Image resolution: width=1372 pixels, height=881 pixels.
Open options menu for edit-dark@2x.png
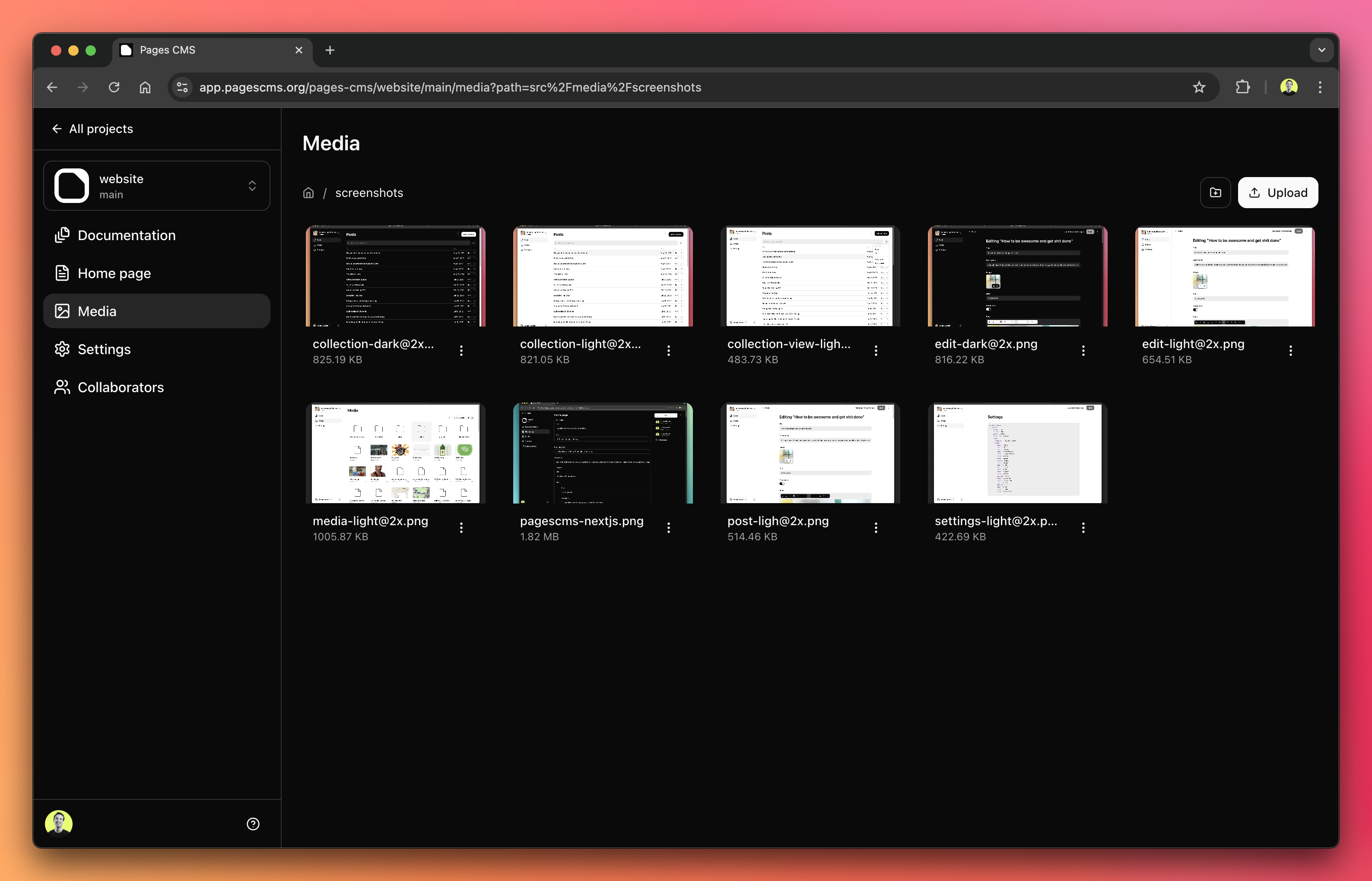coord(1083,351)
